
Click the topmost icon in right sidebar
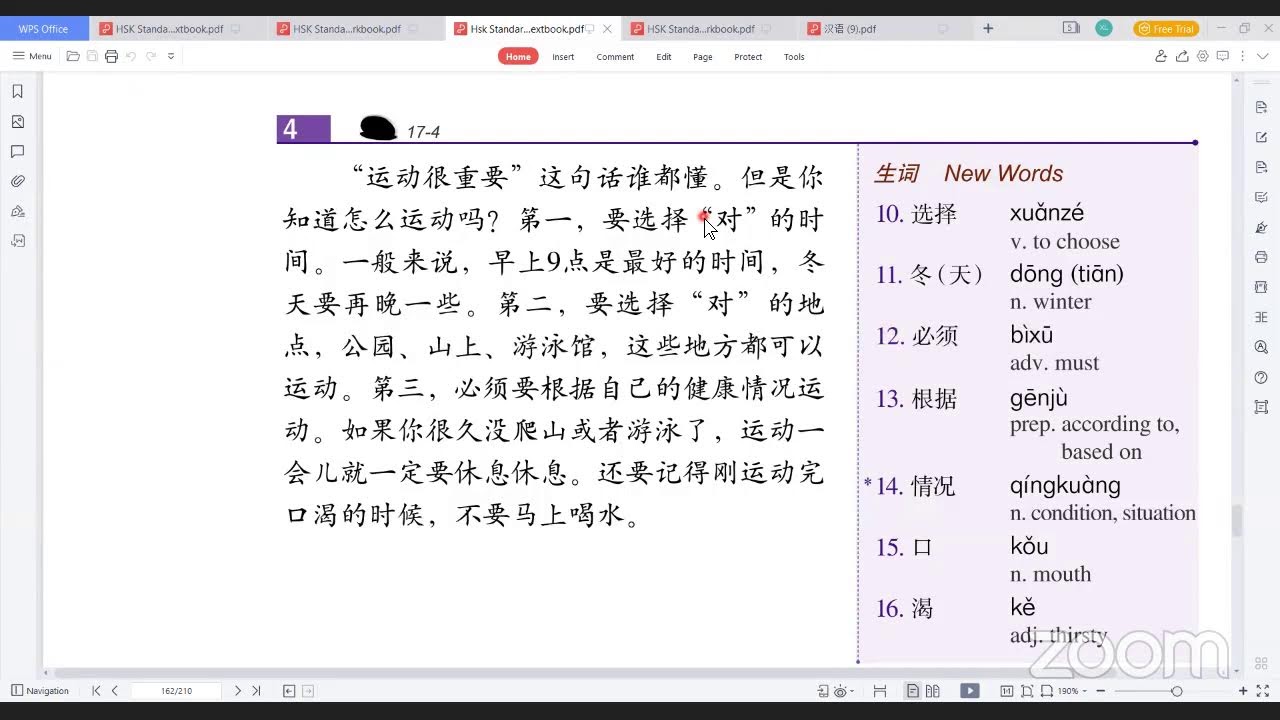1261,107
